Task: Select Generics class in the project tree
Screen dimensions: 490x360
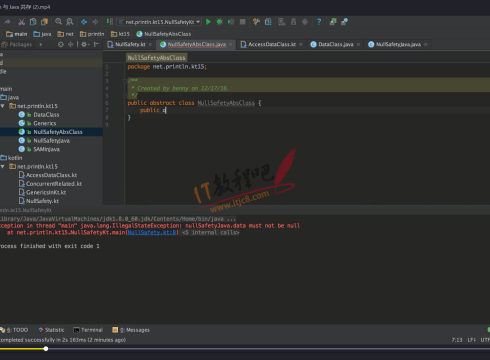Action: click(x=37, y=123)
